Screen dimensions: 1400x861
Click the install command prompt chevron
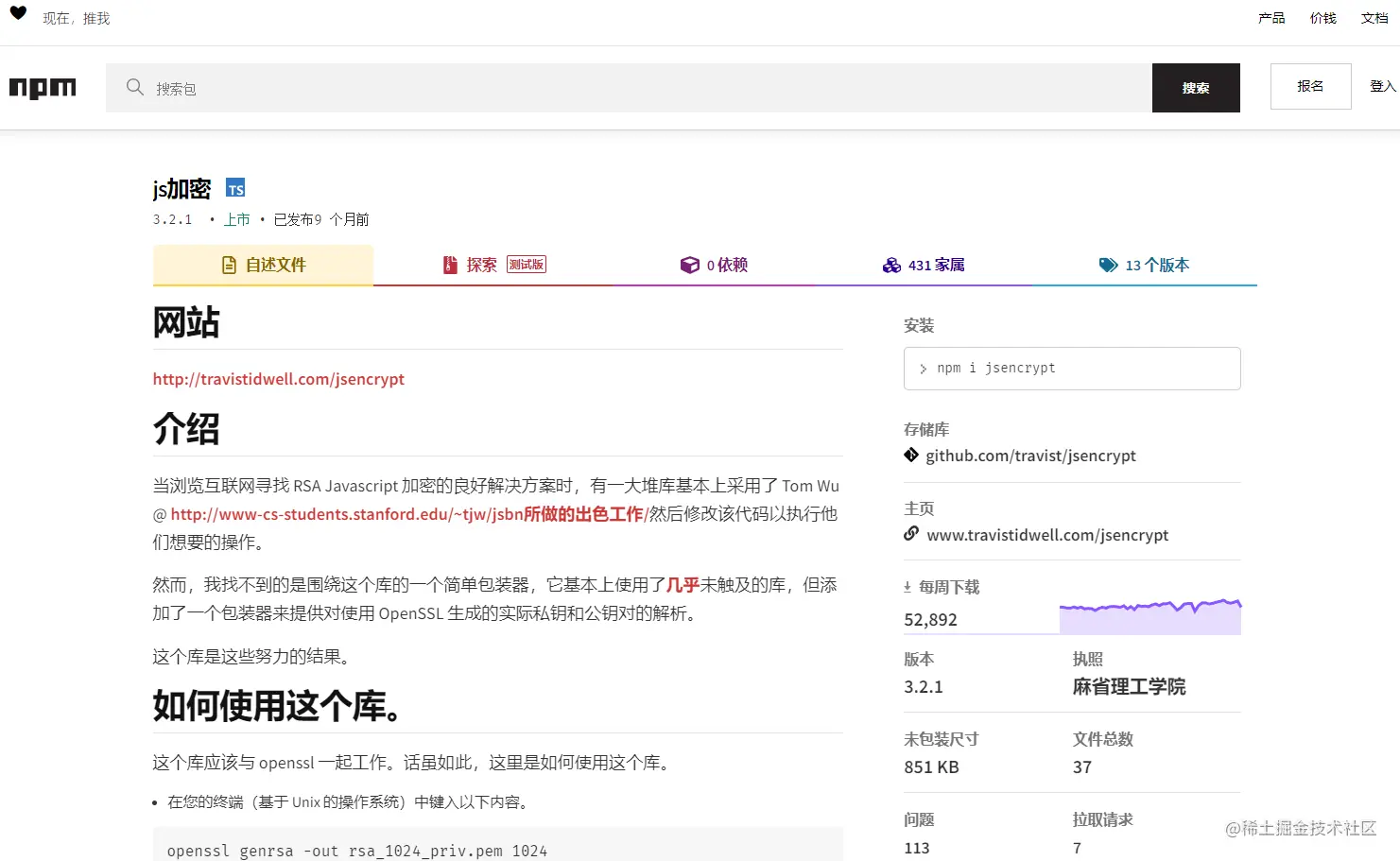point(923,369)
